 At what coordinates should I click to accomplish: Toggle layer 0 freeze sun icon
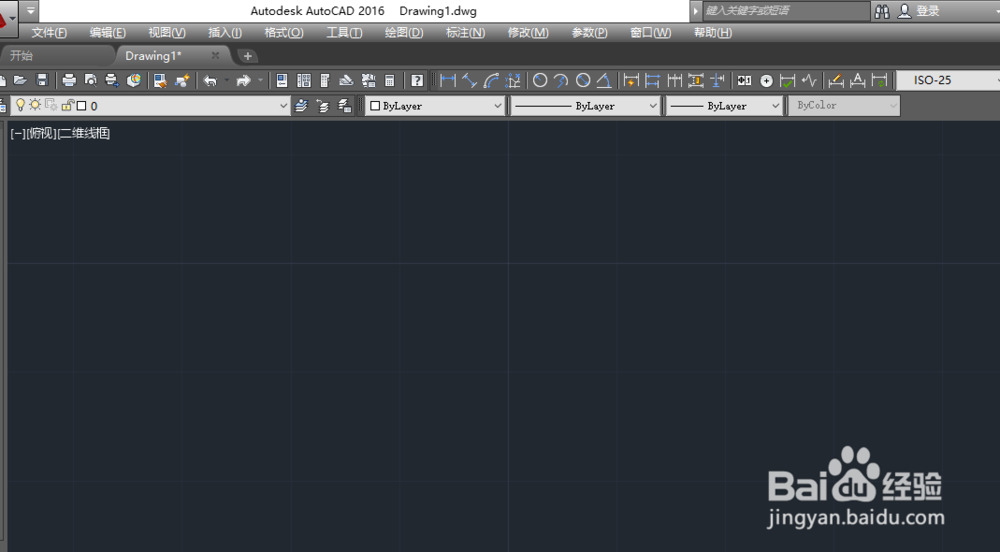pyautogui.click(x=35, y=105)
